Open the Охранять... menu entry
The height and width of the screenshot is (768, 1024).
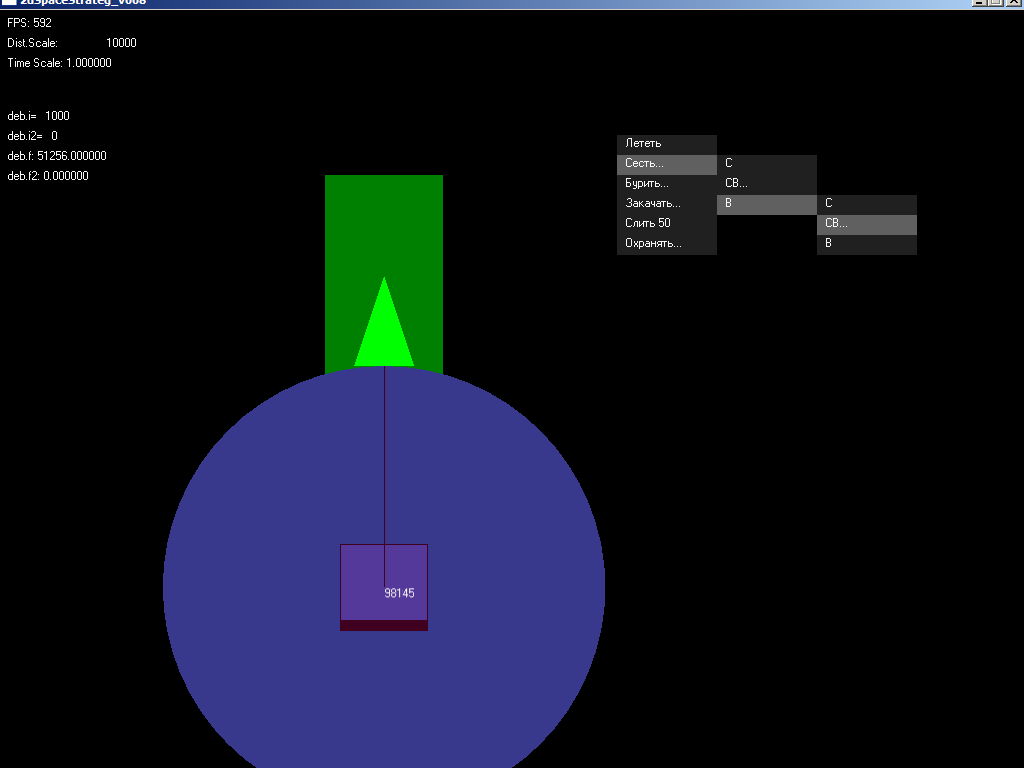click(x=666, y=244)
